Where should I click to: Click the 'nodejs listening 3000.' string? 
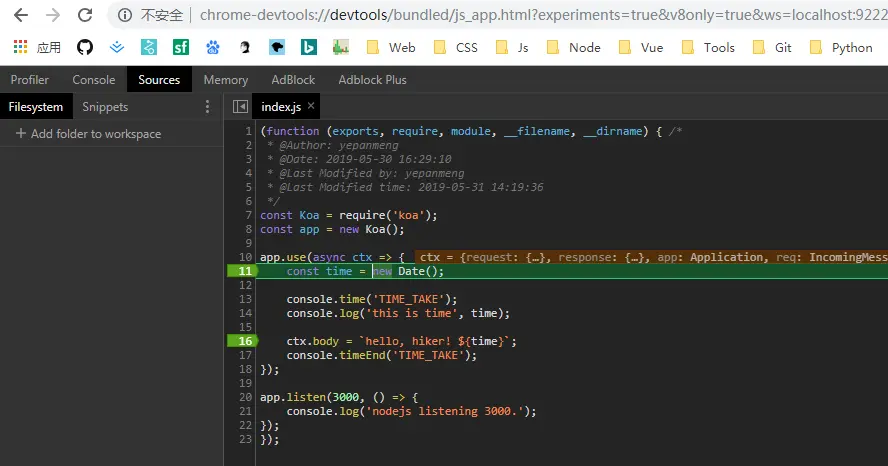(445, 411)
